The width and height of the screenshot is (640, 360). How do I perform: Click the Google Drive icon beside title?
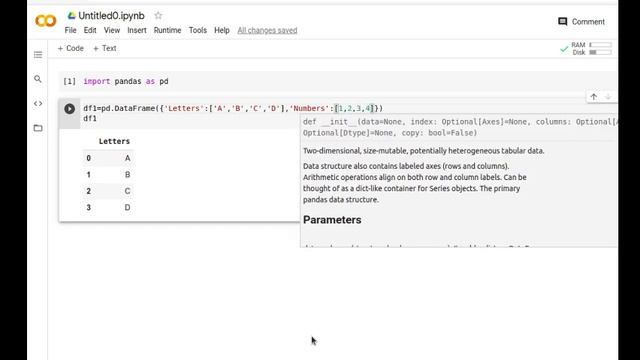[x=72, y=16]
